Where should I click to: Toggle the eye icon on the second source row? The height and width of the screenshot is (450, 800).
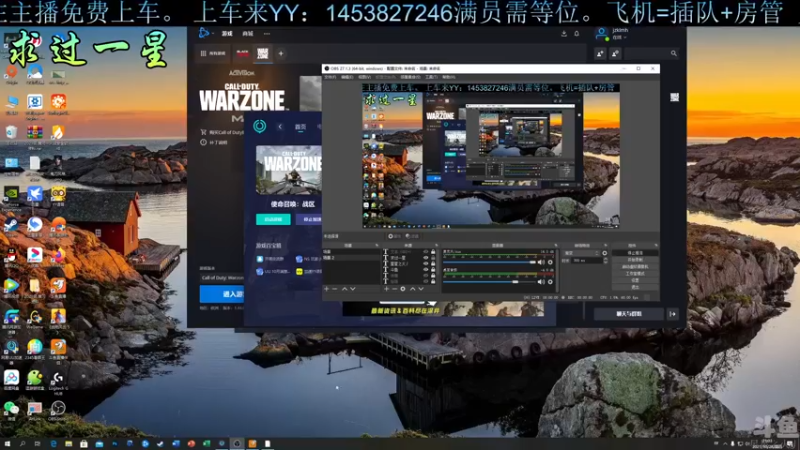[426, 258]
